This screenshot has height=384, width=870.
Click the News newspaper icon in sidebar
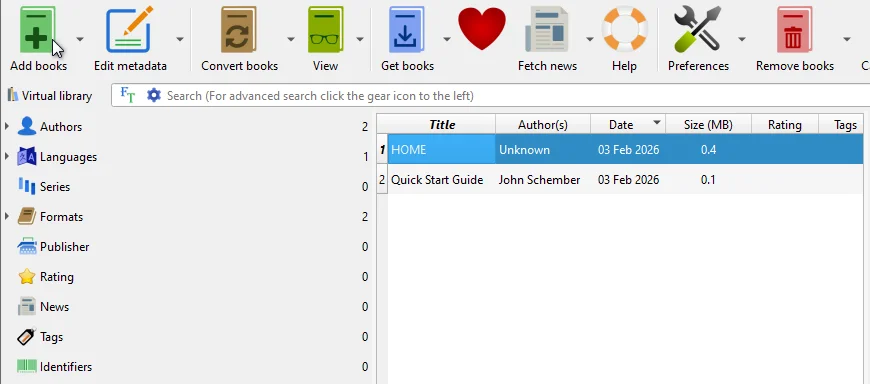coord(27,306)
